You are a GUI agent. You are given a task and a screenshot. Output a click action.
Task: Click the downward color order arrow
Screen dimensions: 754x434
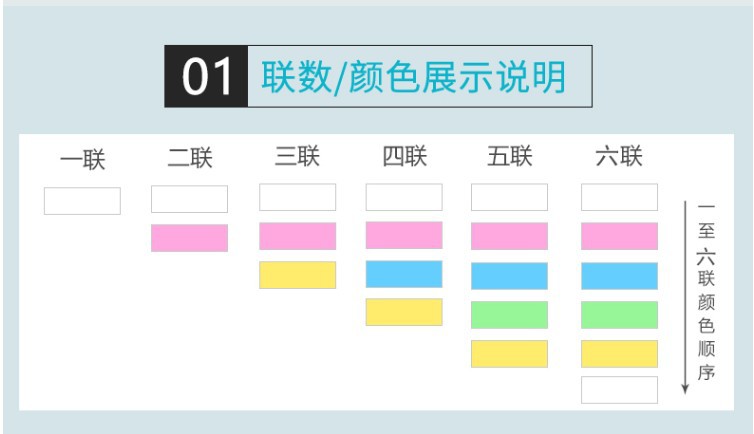point(685,298)
